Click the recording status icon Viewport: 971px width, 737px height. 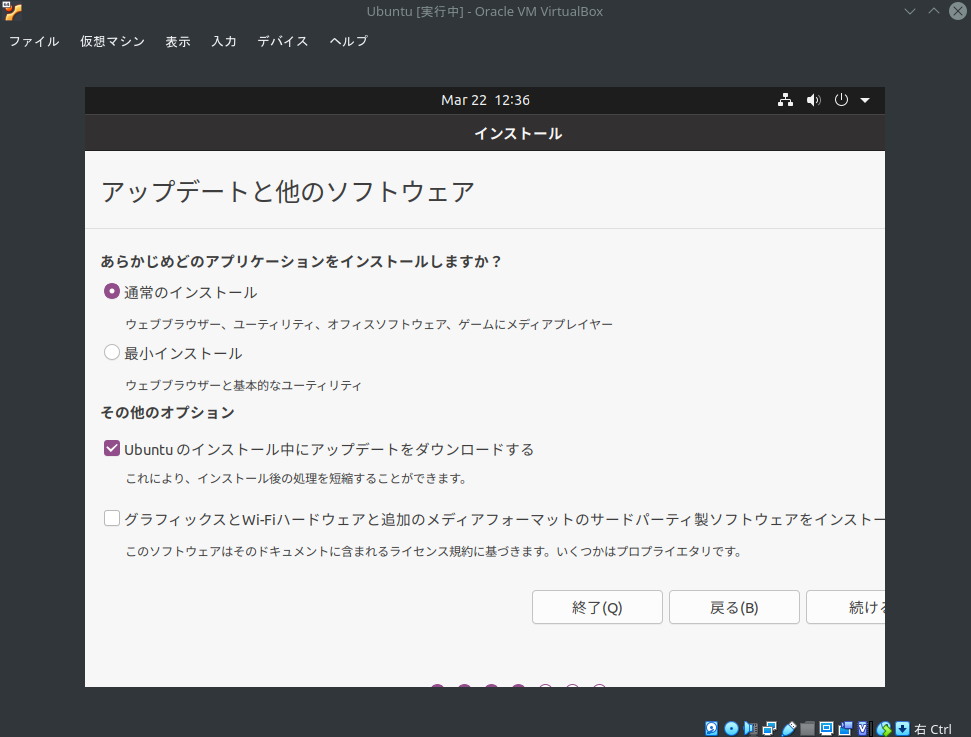846,729
